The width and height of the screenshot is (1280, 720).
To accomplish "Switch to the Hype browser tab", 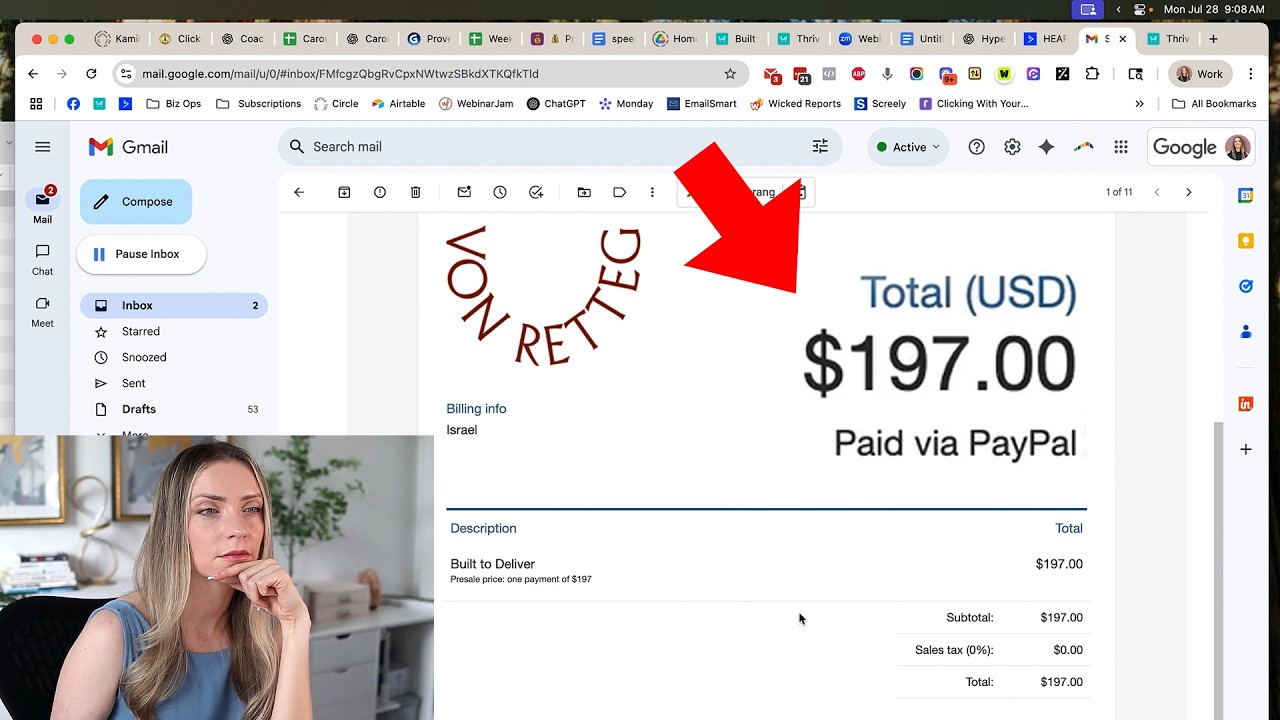I will pos(982,39).
